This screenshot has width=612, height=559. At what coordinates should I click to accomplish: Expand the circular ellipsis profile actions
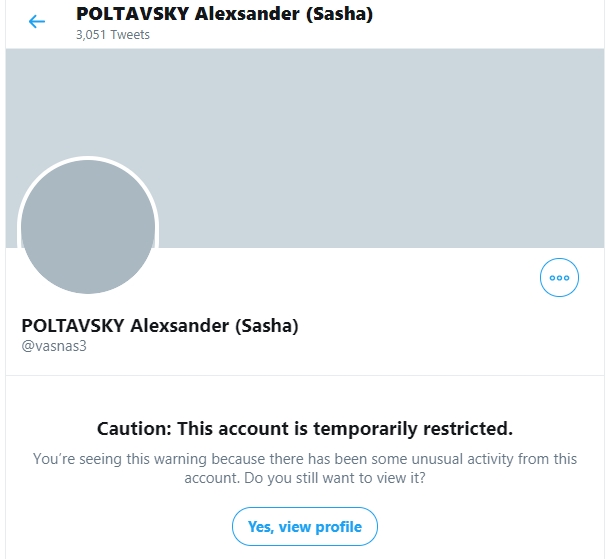[559, 278]
